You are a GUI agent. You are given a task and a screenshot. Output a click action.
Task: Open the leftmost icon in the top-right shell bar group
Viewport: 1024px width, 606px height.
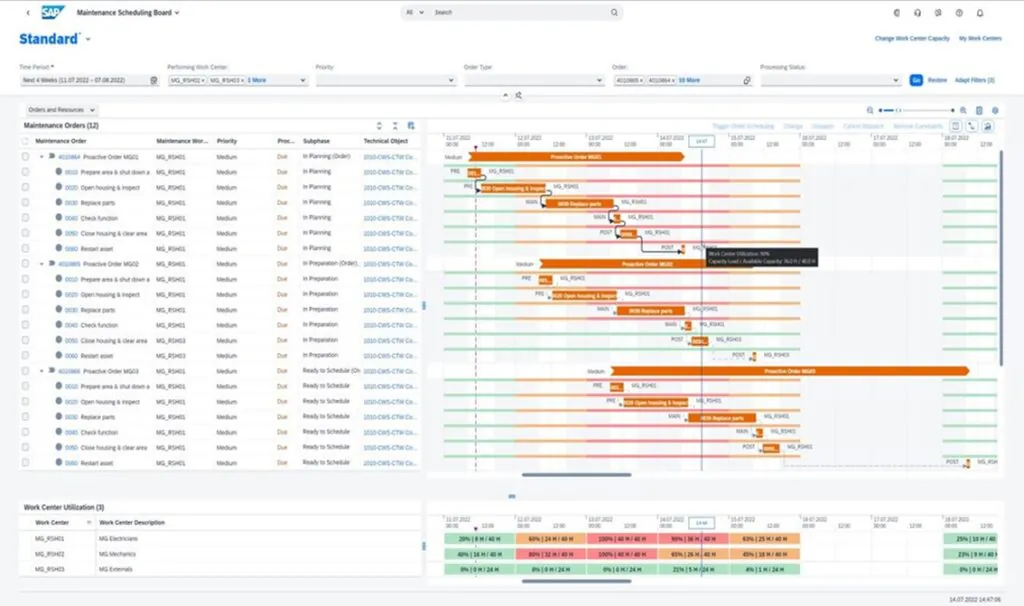(897, 12)
